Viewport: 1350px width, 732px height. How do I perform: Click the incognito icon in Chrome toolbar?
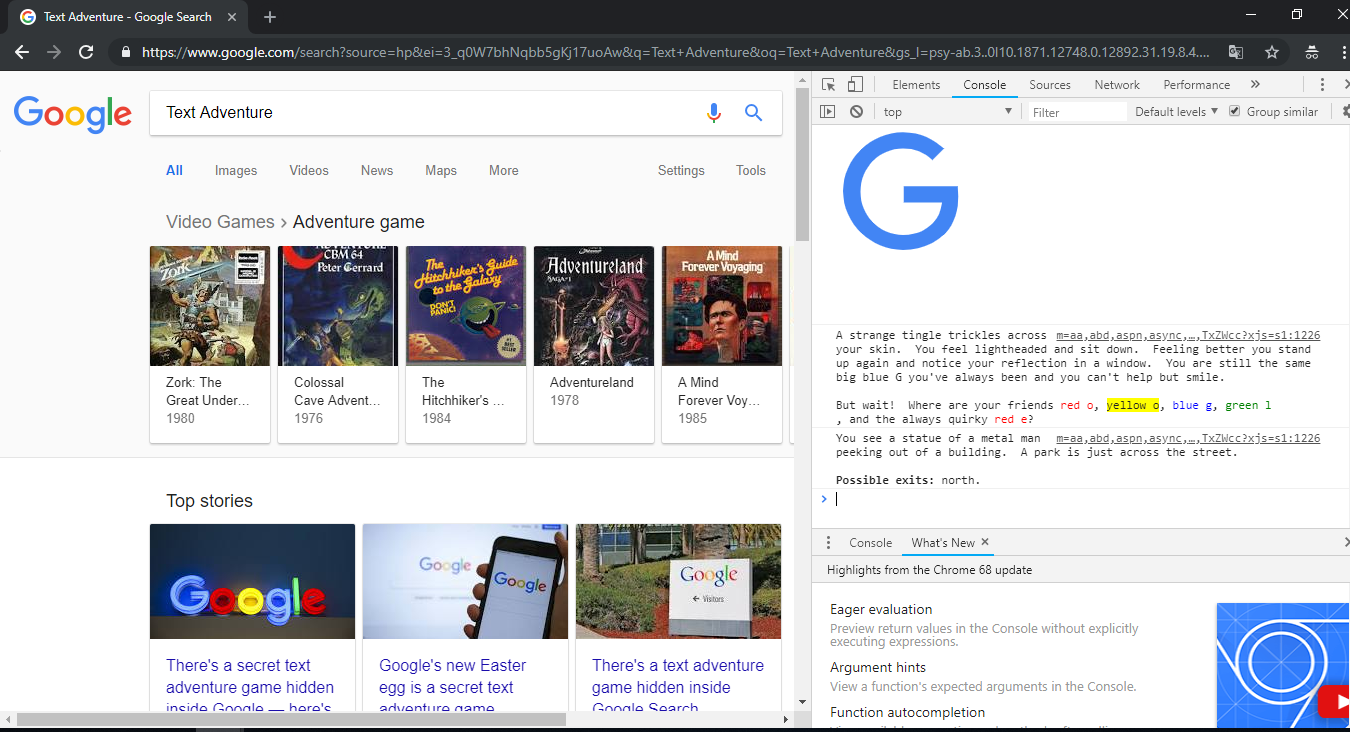[x=1311, y=52]
